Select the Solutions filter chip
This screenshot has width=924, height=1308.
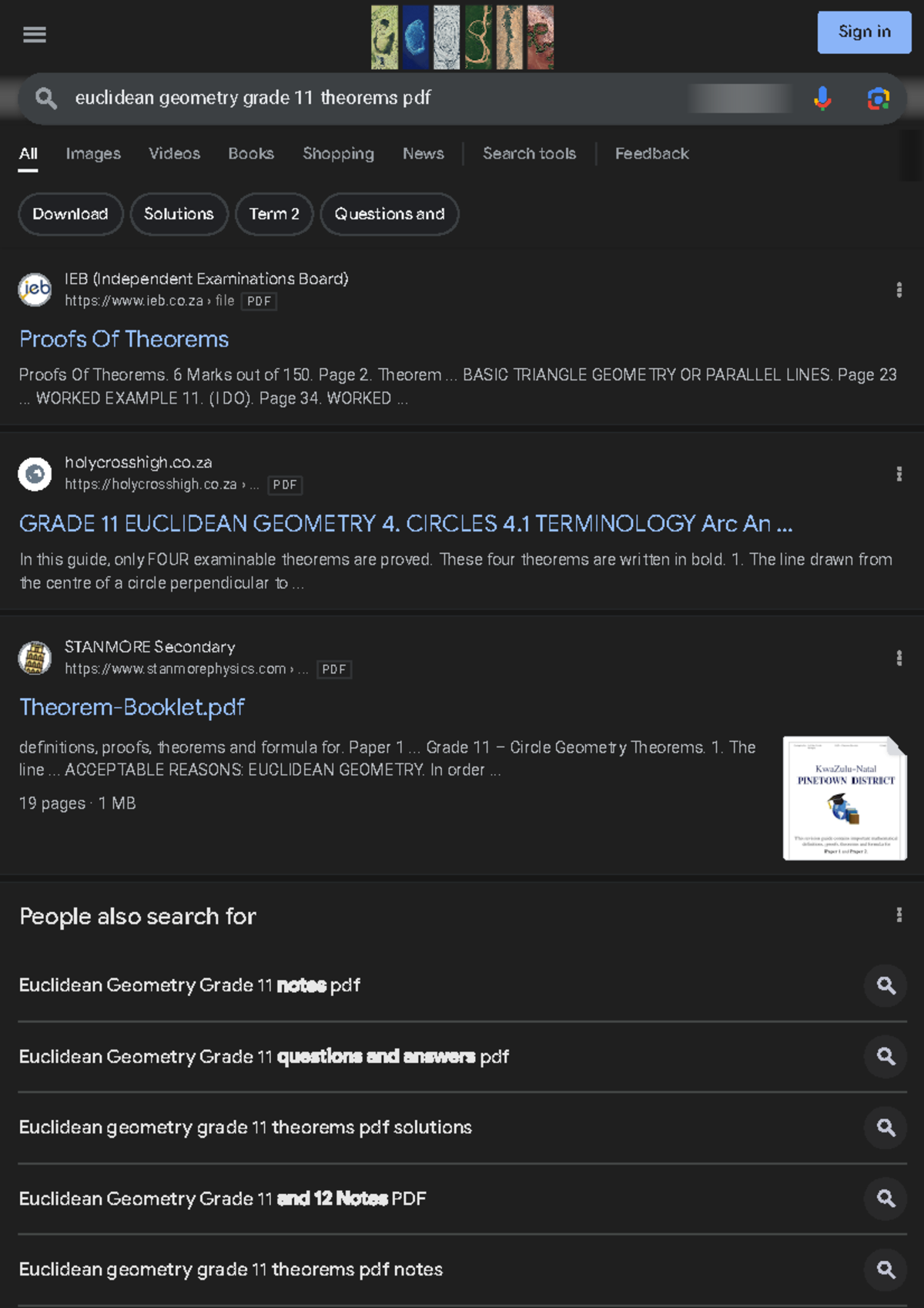(179, 214)
